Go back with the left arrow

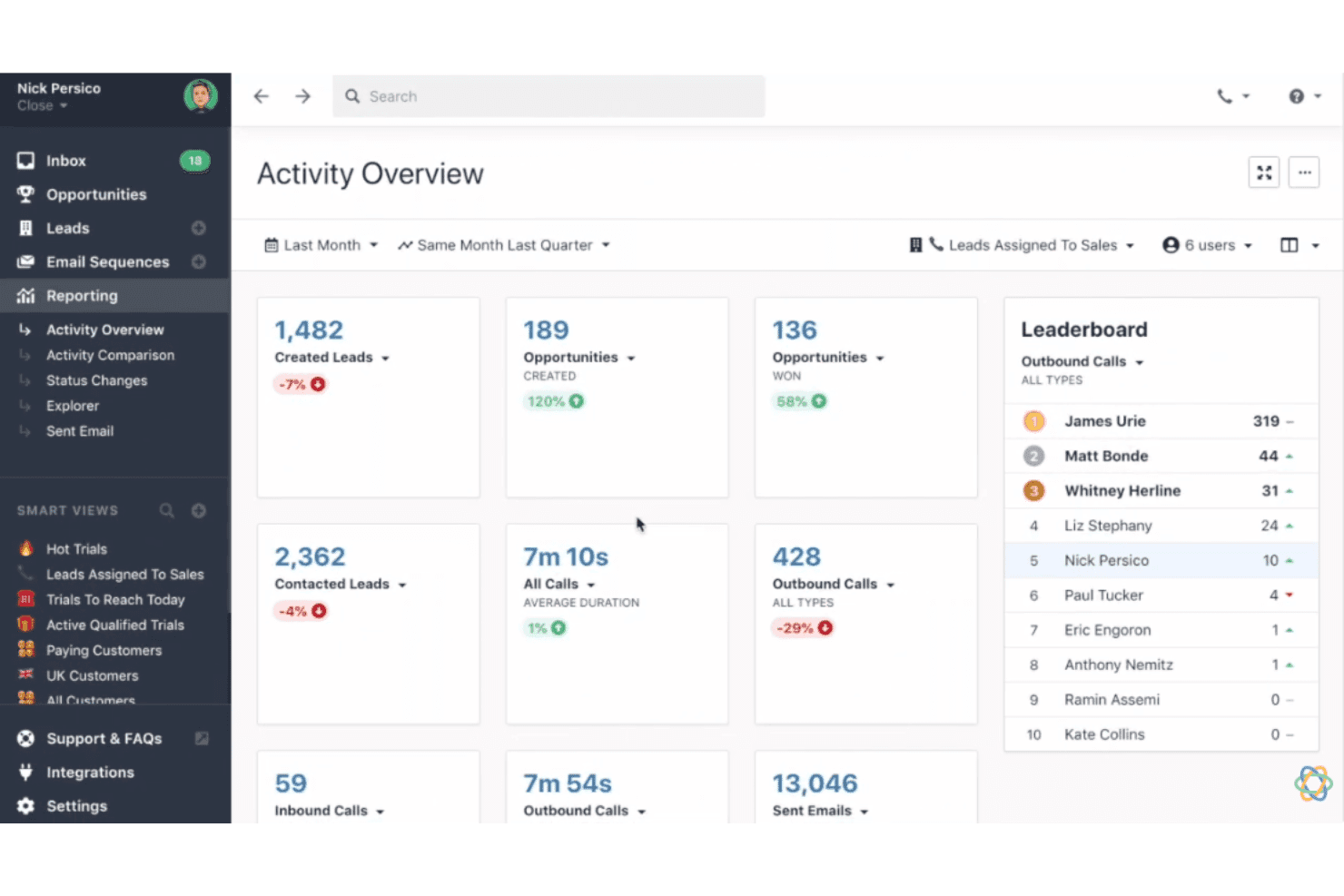click(x=262, y=96)
